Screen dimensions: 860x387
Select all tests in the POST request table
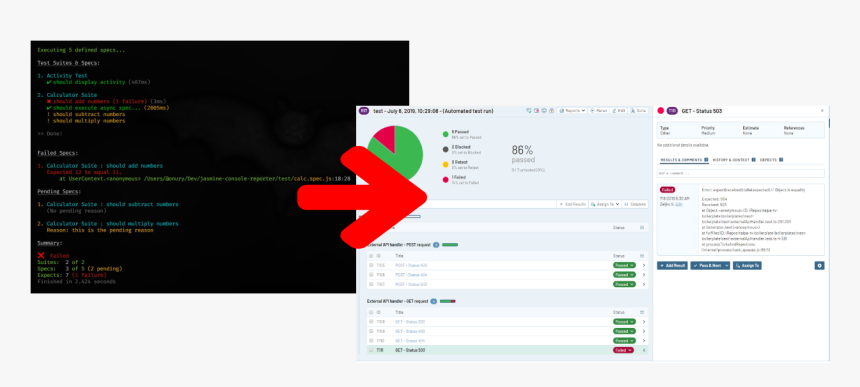coord(371,256)
